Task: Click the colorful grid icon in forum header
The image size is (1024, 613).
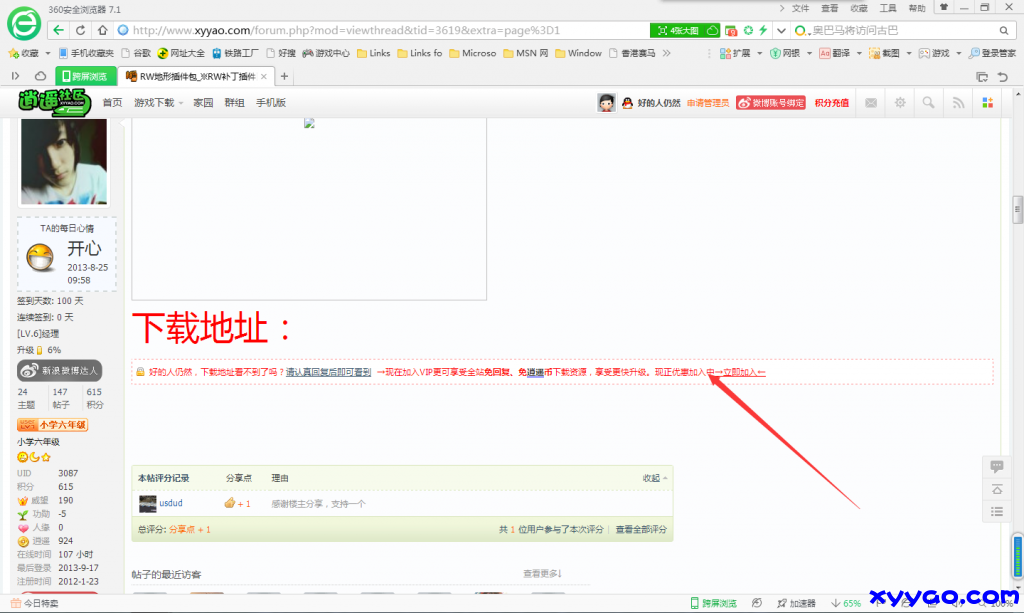Action: (988, 100)
